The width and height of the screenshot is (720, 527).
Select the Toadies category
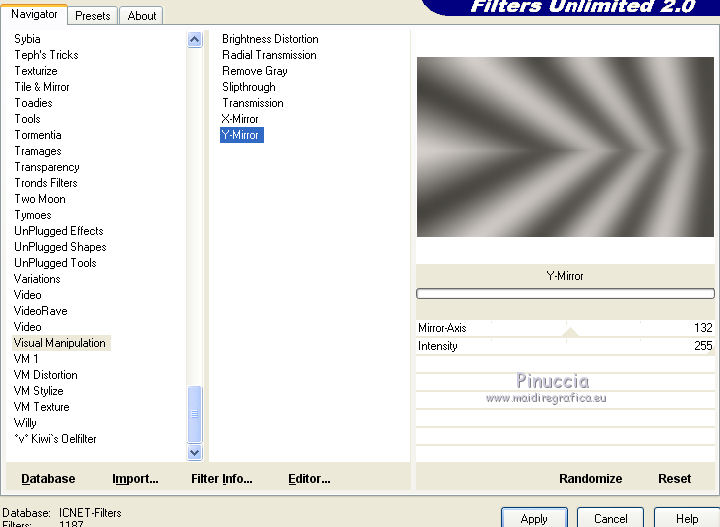33,103
